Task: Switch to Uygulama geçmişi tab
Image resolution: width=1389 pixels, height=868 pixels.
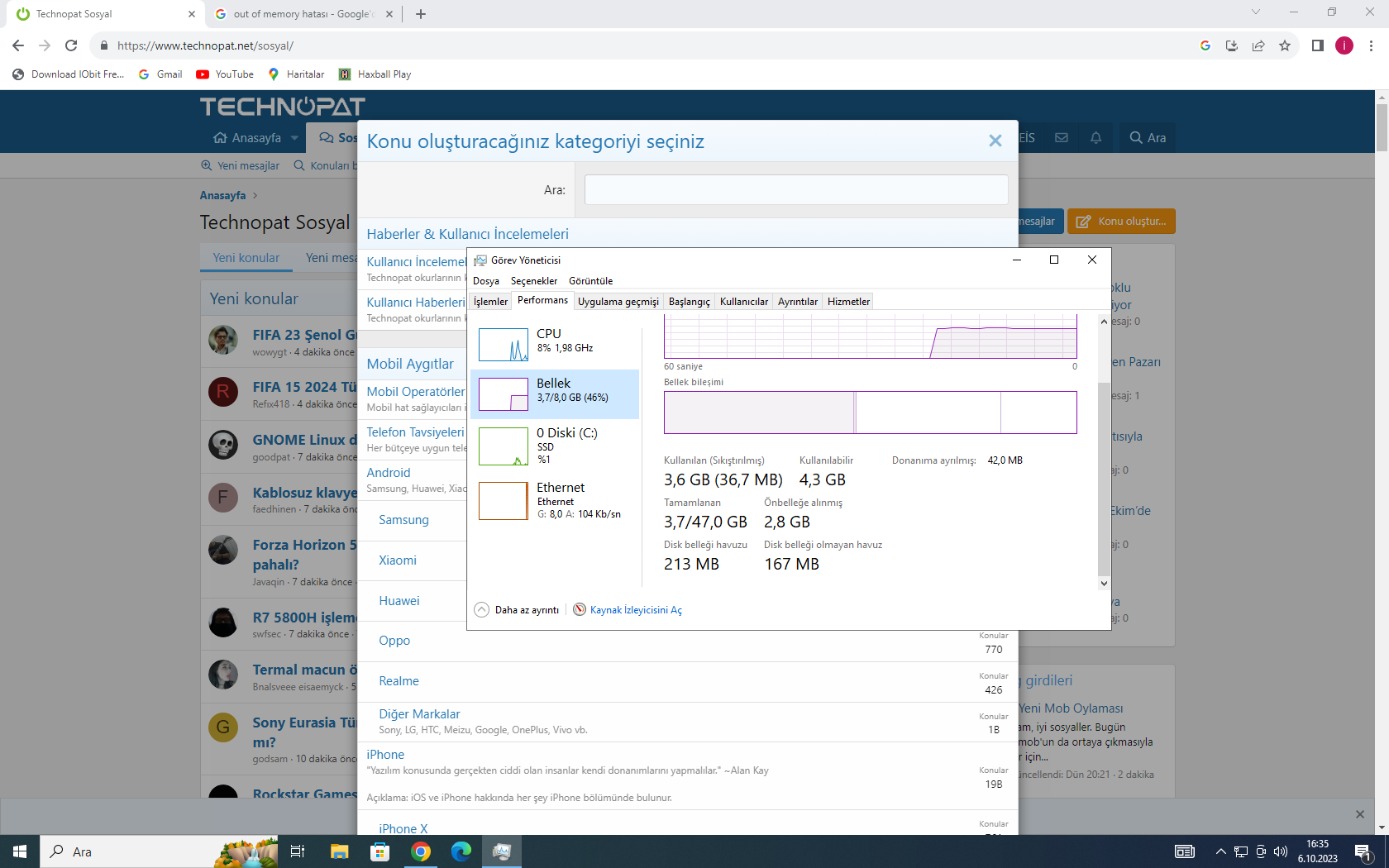Action: (x=618, y=302)
